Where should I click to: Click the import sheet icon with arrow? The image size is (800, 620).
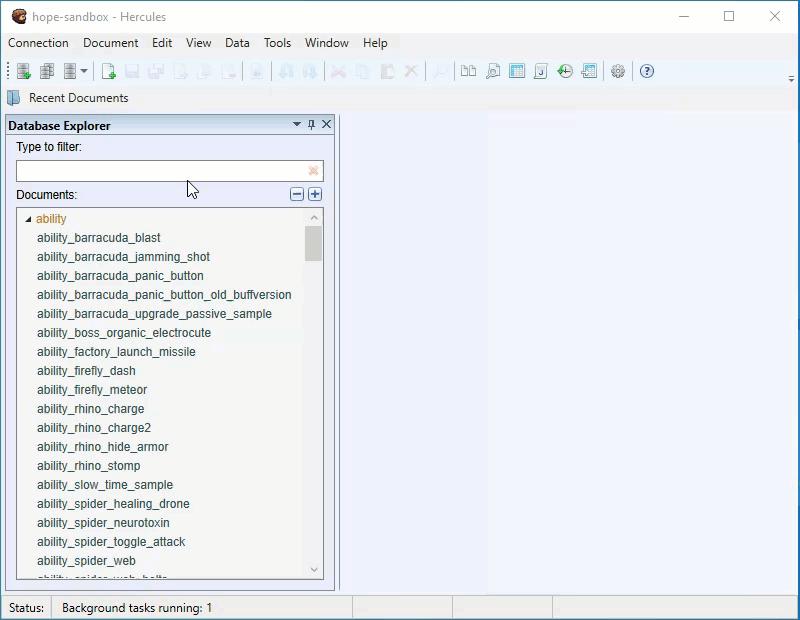pyautogui.click(x=589, y=71)
